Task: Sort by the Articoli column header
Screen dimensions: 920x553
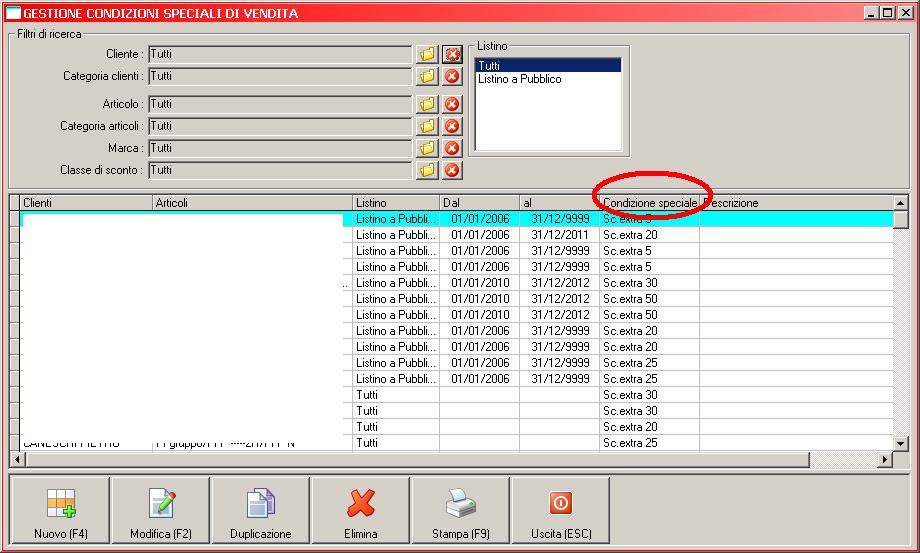Action: (252, 203)
